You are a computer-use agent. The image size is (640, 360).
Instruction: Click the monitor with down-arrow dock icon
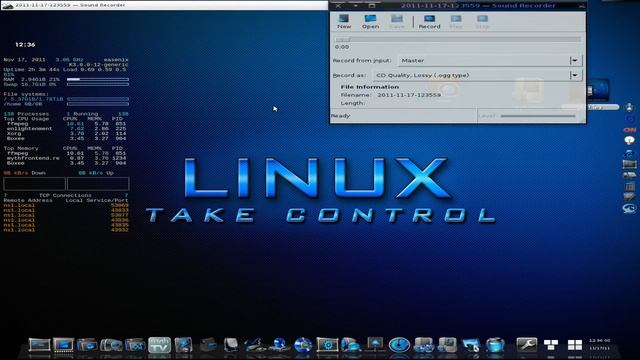pyautogui.click(x=375, y=344)
